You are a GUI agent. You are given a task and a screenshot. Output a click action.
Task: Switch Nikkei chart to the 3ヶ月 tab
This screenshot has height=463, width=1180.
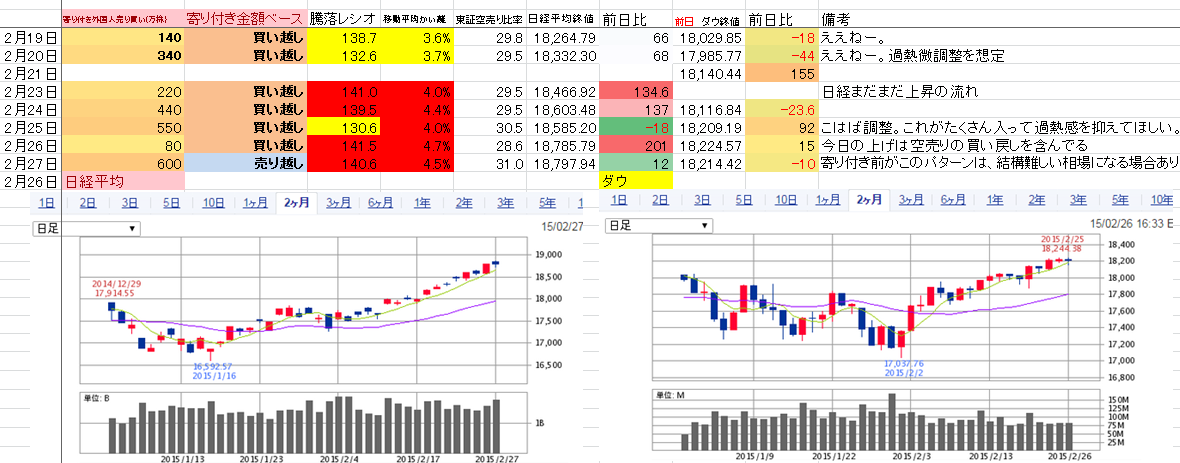pos(337,201)
